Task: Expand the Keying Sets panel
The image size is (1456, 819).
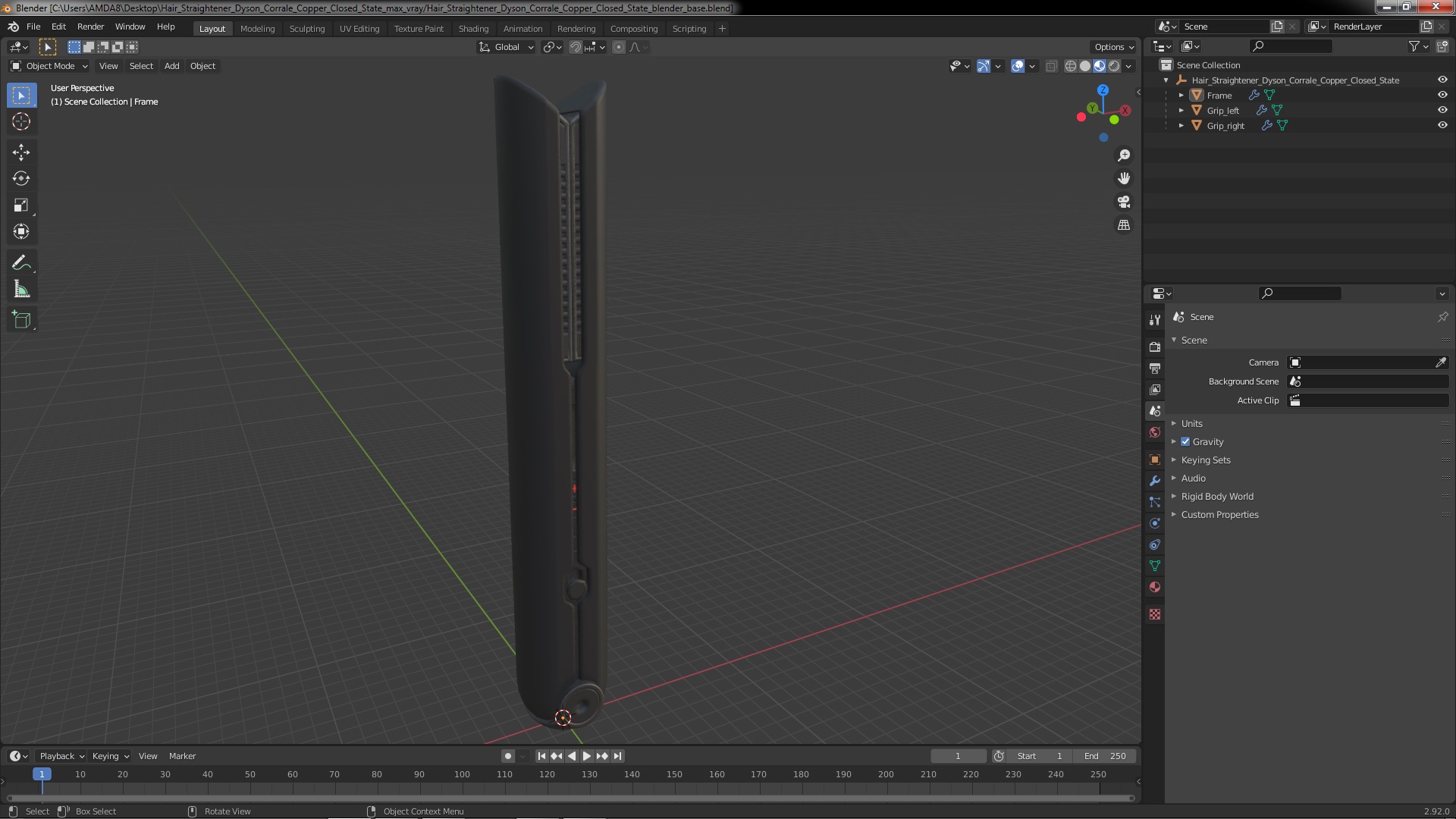Action: coord(1205,460)
